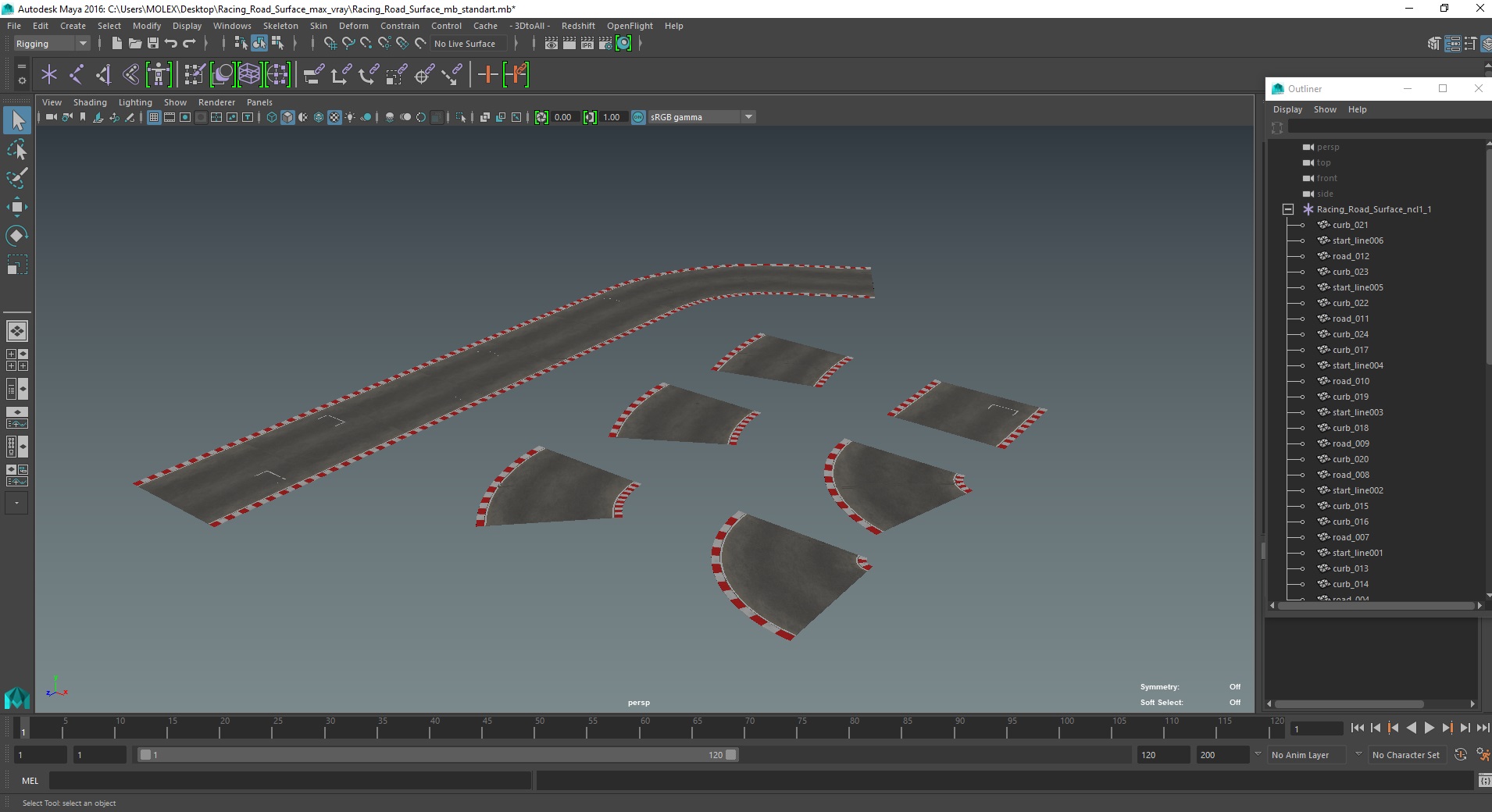This screenshot has width=1492, height=812.
Task: Toggle Snap to Grids
Action: point(330,44)
